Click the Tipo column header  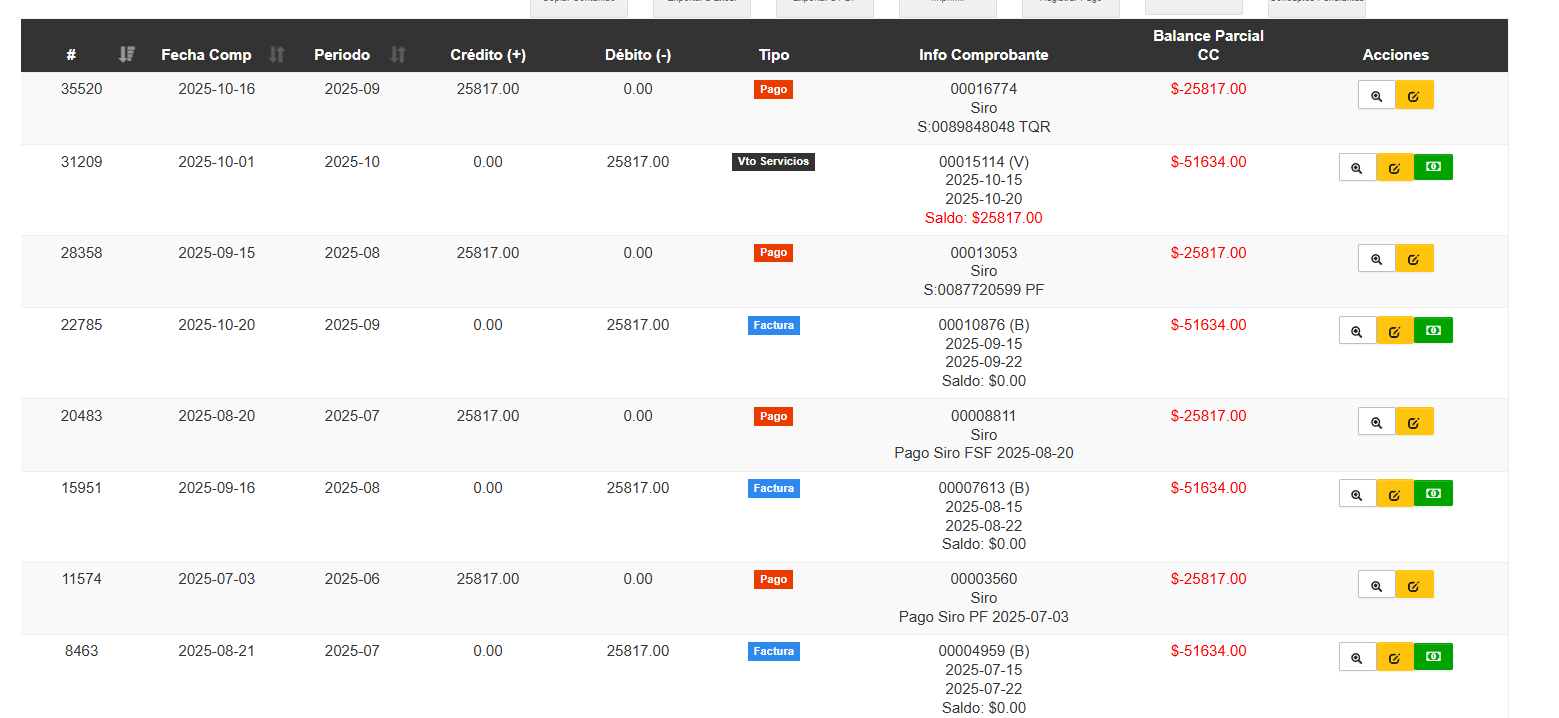point(774,55)
